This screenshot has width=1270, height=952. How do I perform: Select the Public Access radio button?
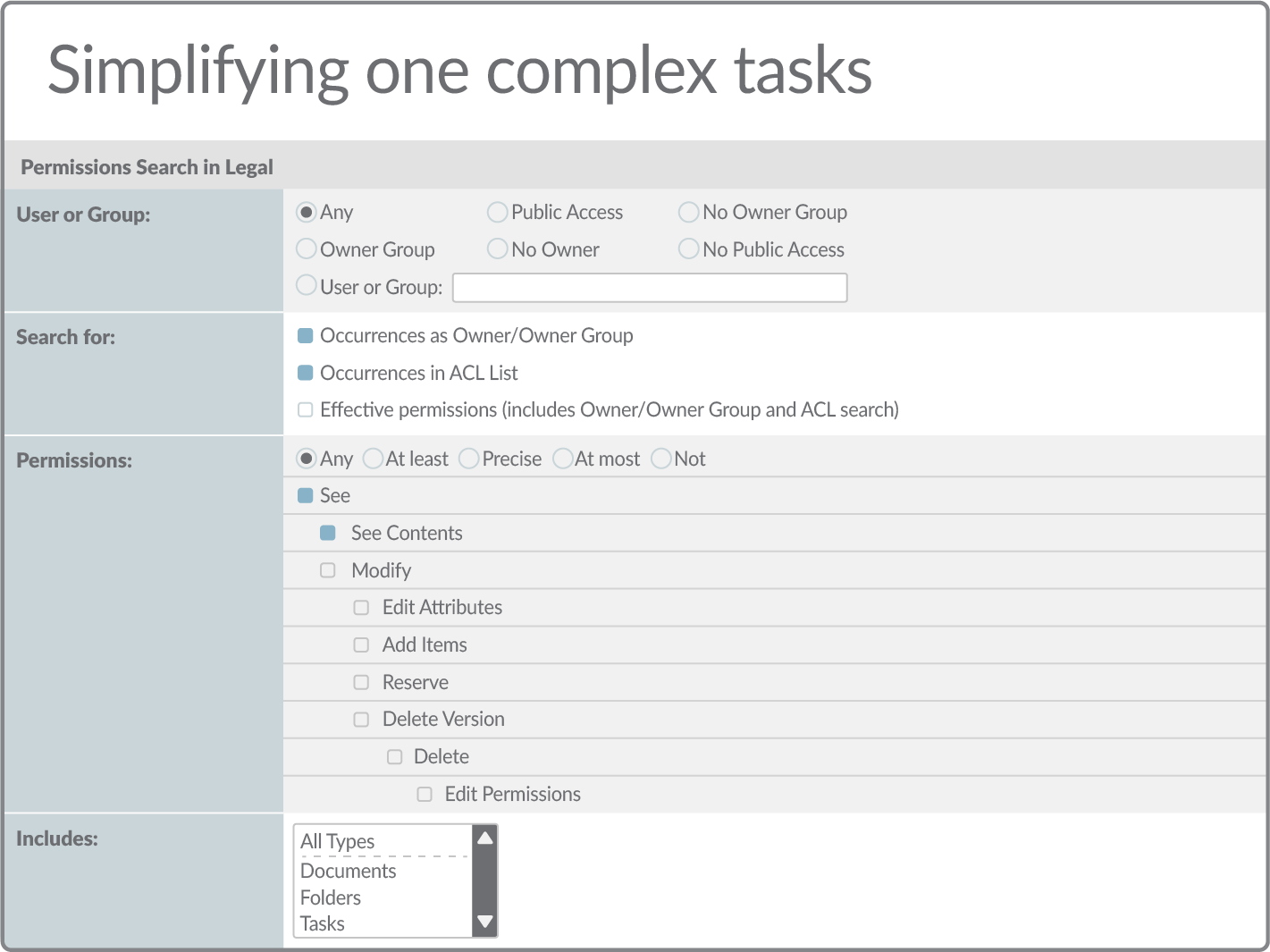[497, 213]
